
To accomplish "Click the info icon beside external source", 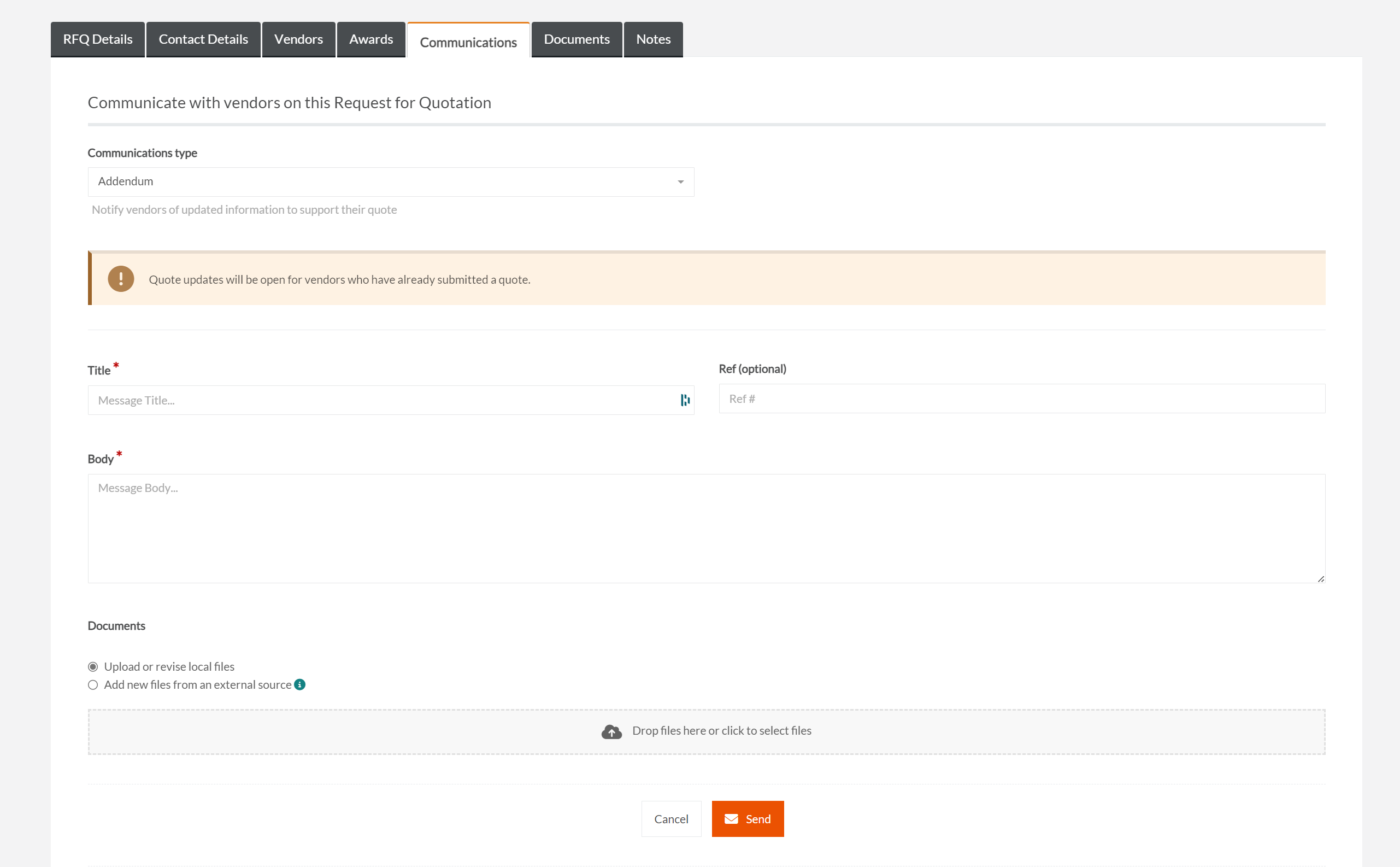I will pyautogui.click(x=299, y=684).
